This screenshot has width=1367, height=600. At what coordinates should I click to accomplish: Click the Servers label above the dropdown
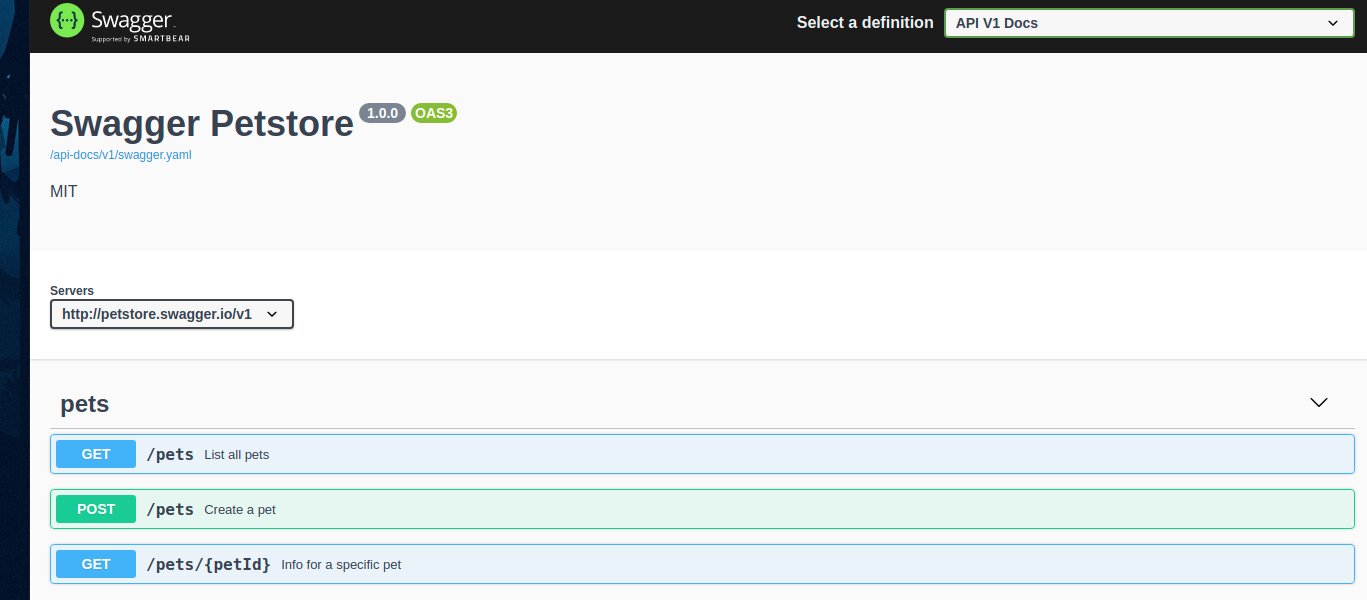point(72,291)
